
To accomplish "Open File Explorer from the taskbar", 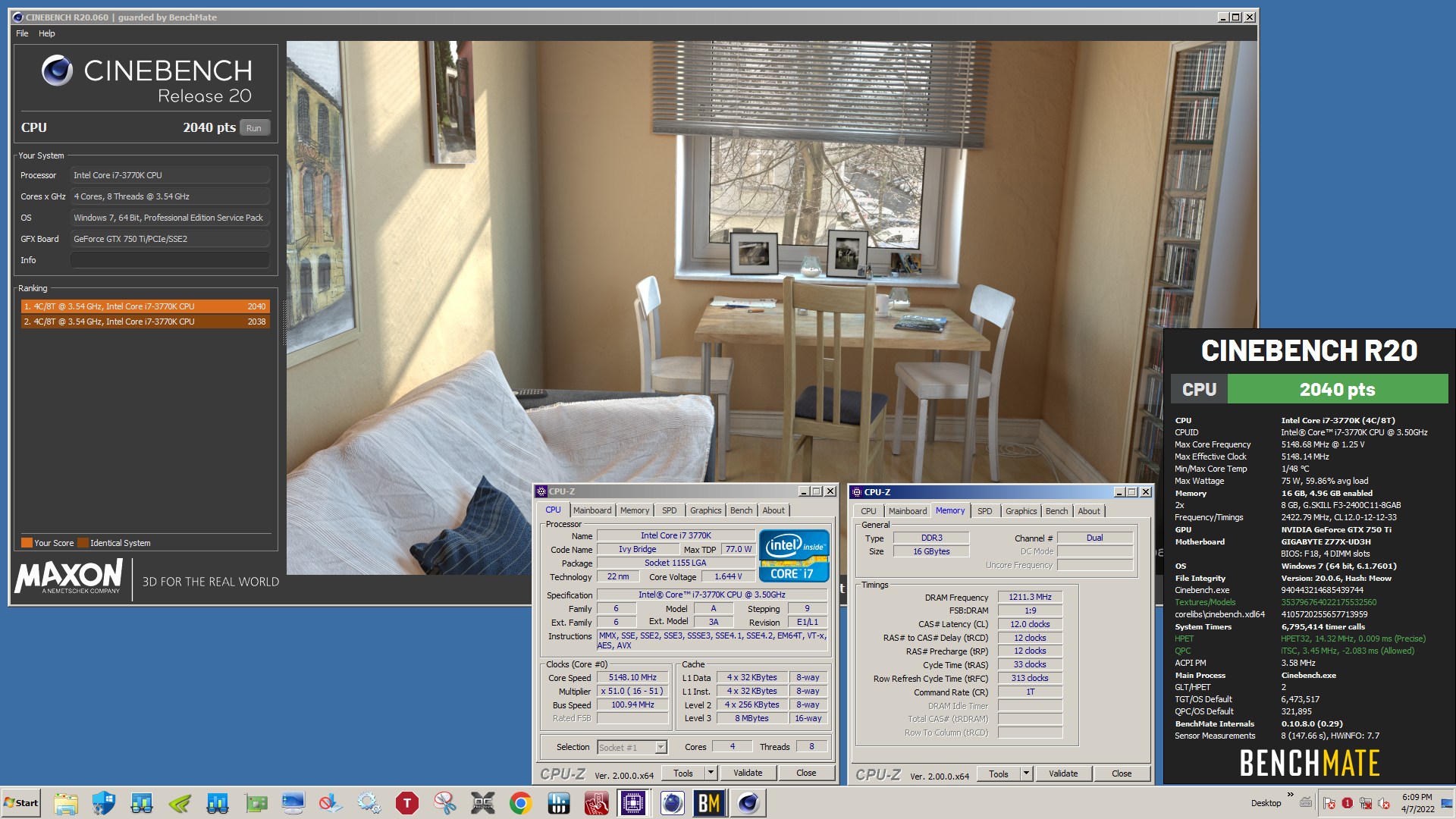I will 66,802.
